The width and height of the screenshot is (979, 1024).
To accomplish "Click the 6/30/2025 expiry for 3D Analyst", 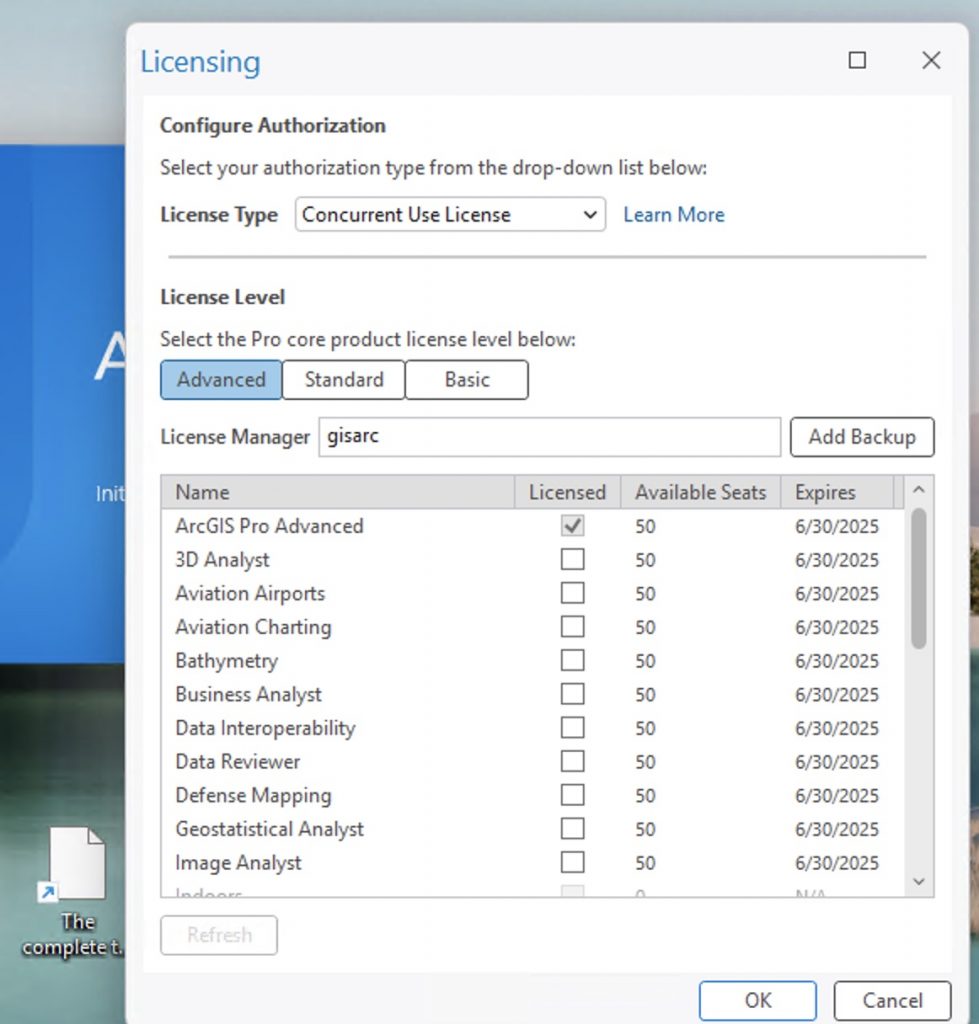I will tap(837, 560).
